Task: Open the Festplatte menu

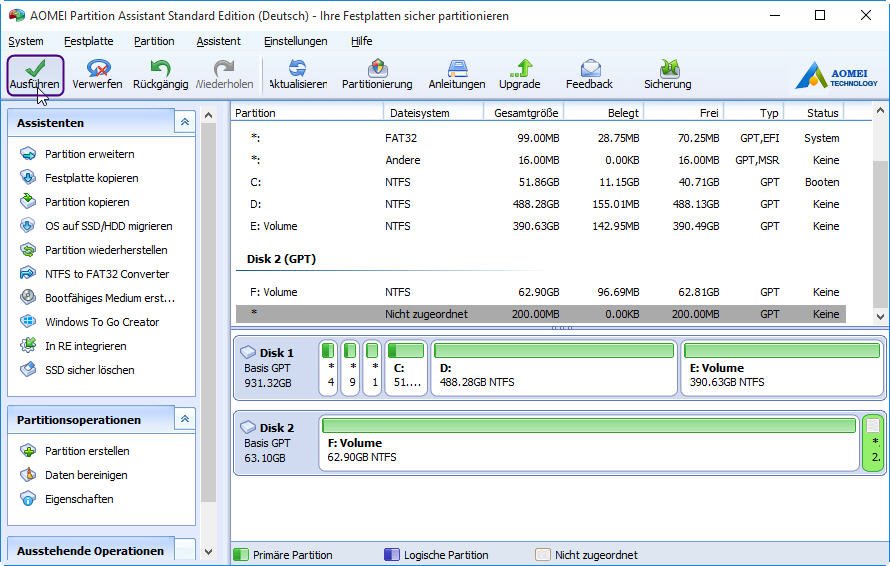Action: (x=89, y=41)
